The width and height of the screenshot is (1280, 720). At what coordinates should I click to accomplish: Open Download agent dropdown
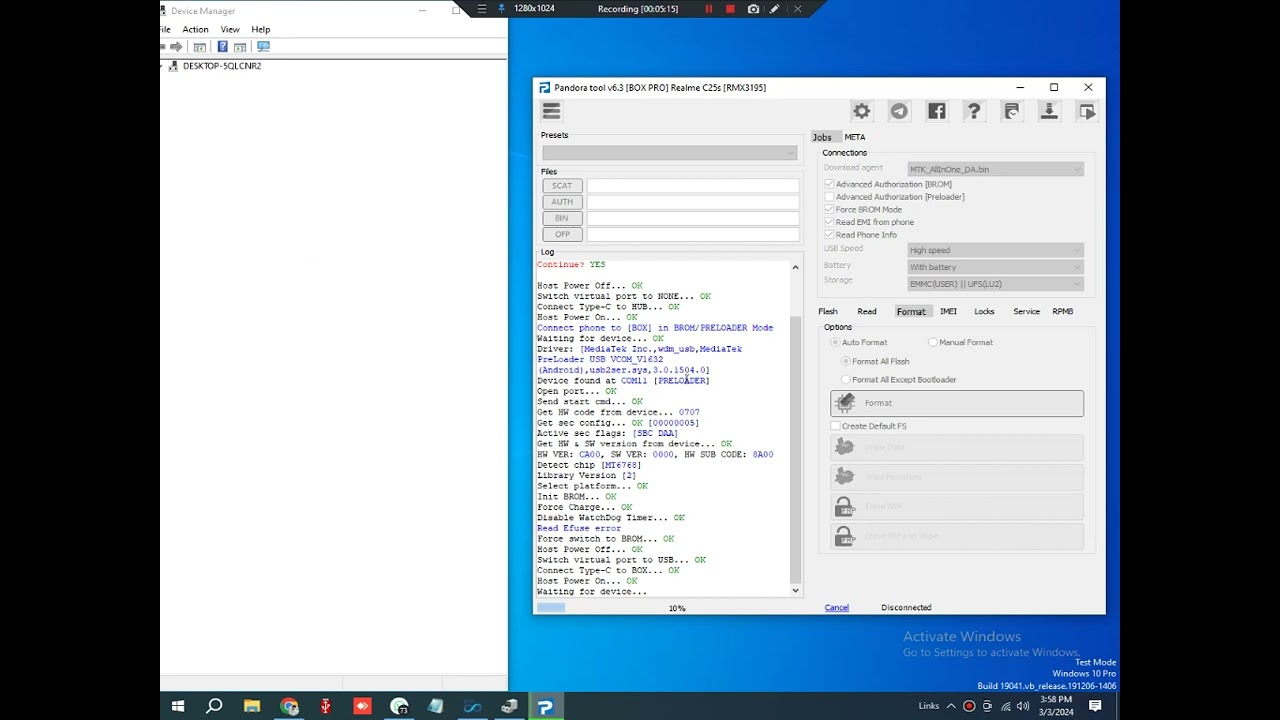click(x=995, y=169)
